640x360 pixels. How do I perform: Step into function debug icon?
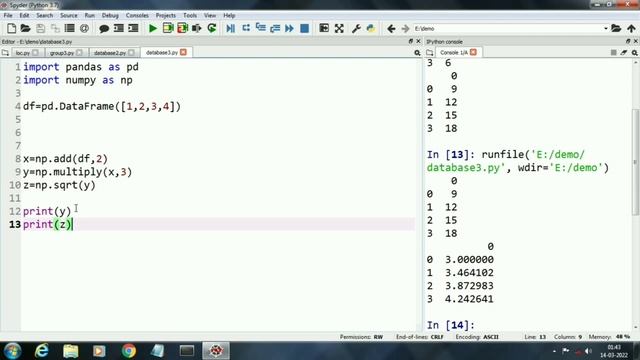260,28
